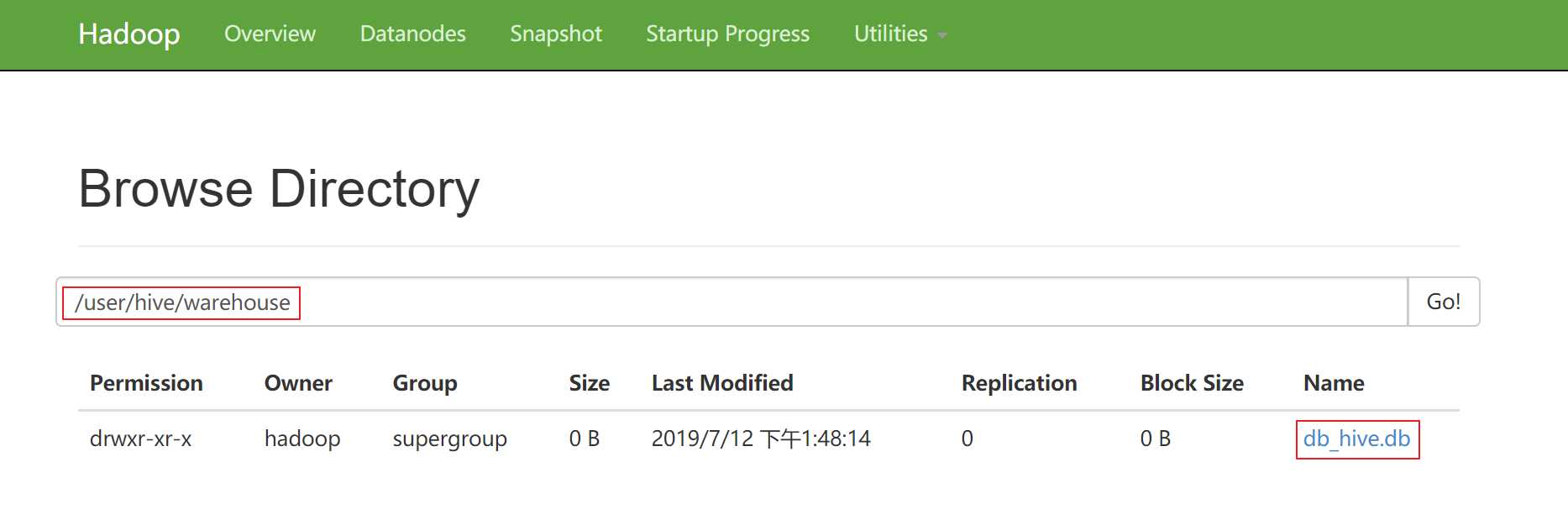This screenshot has height=520, width=1568.
Task: Click the supergroup group cell
Action: click(450, 439)
